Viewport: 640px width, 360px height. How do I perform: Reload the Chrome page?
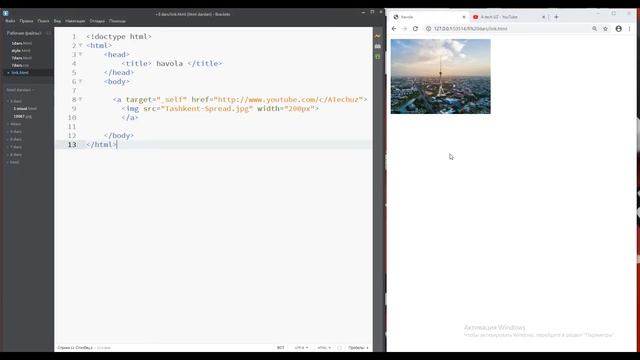pos(415,29)
